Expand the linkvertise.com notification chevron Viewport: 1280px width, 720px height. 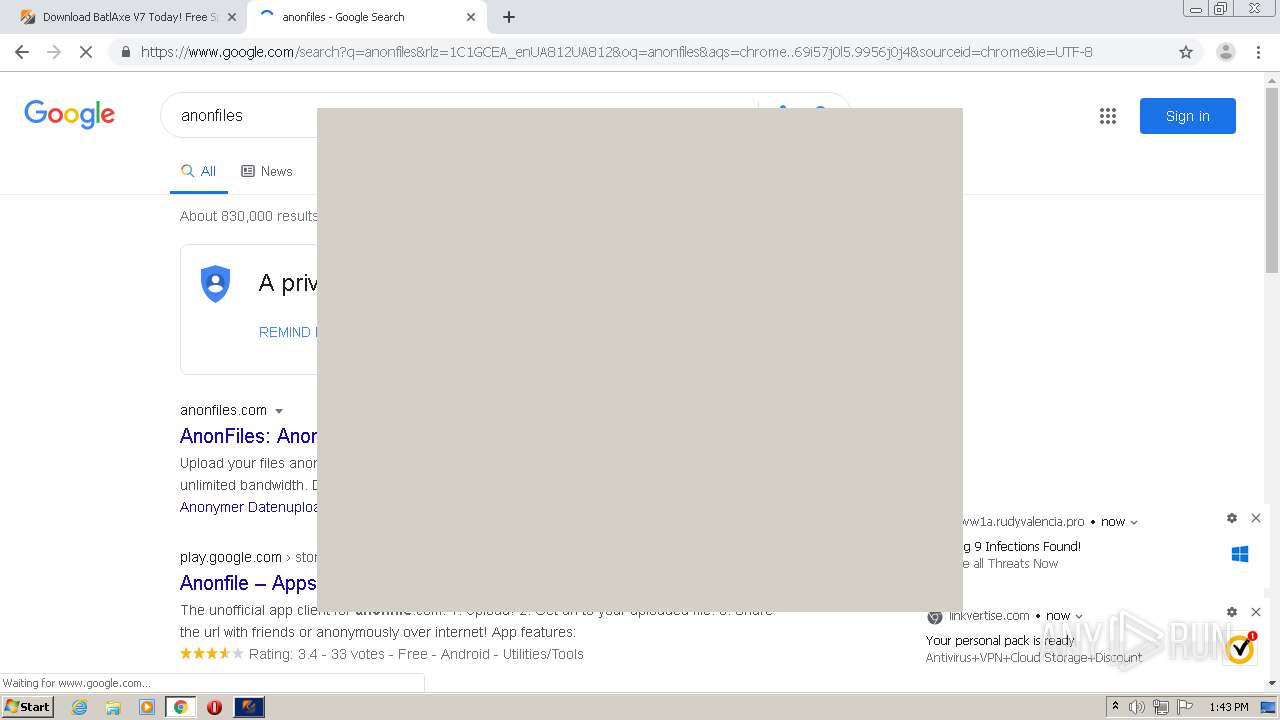tap(1079, 616)
